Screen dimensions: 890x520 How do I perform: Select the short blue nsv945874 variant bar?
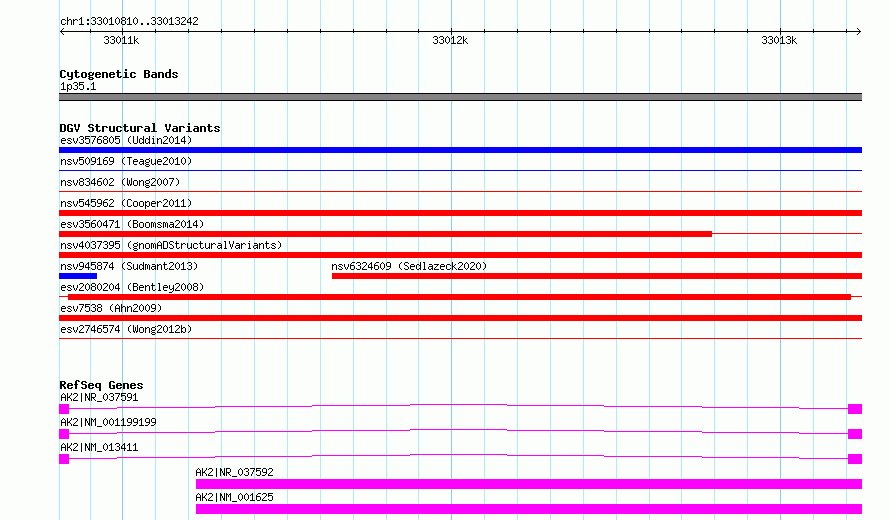(78, 276)
